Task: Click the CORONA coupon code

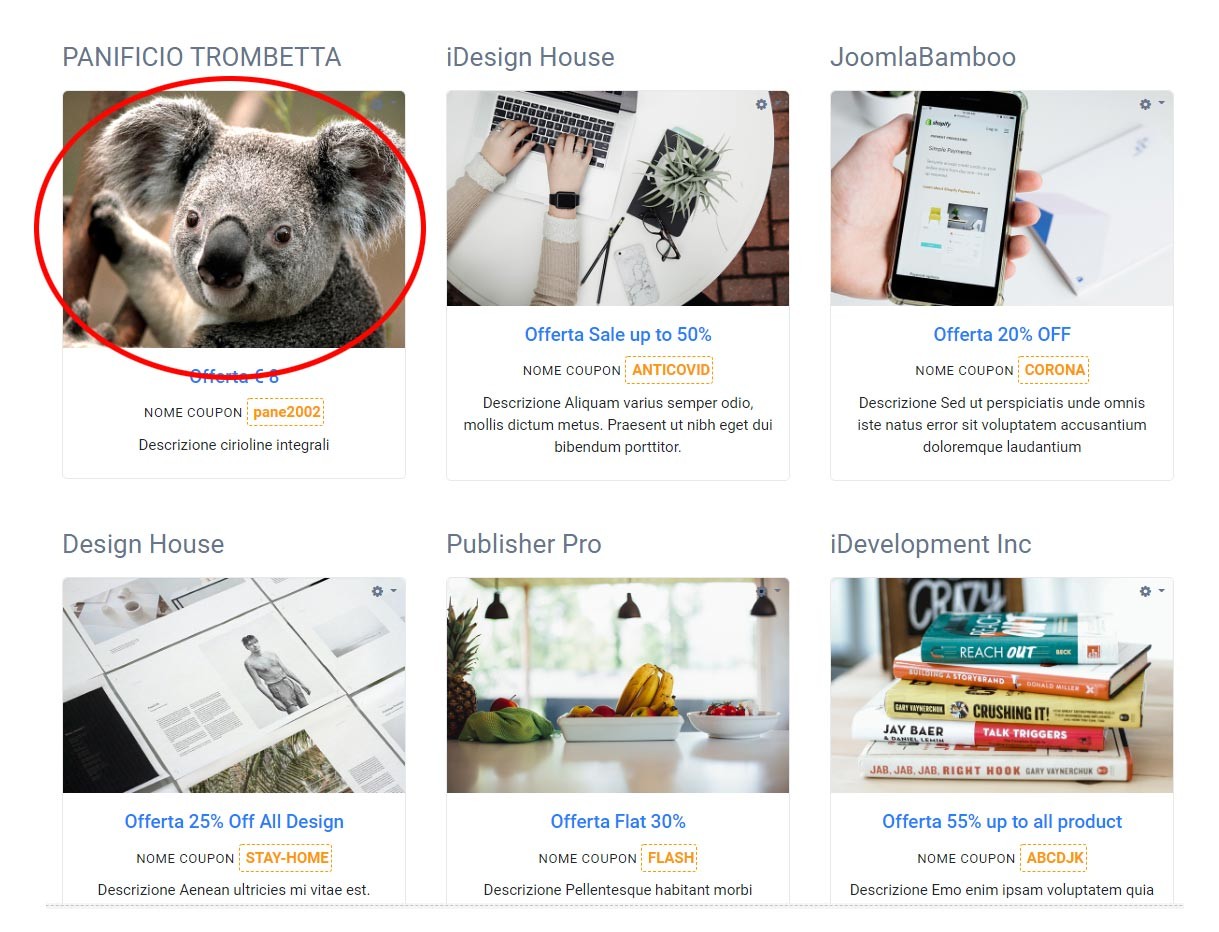Action: 1054,370
